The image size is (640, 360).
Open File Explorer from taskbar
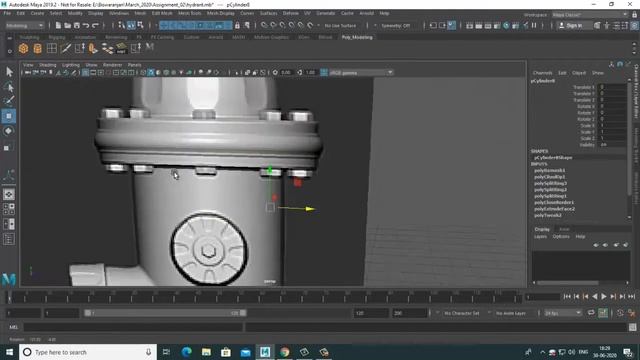[206, 352]
